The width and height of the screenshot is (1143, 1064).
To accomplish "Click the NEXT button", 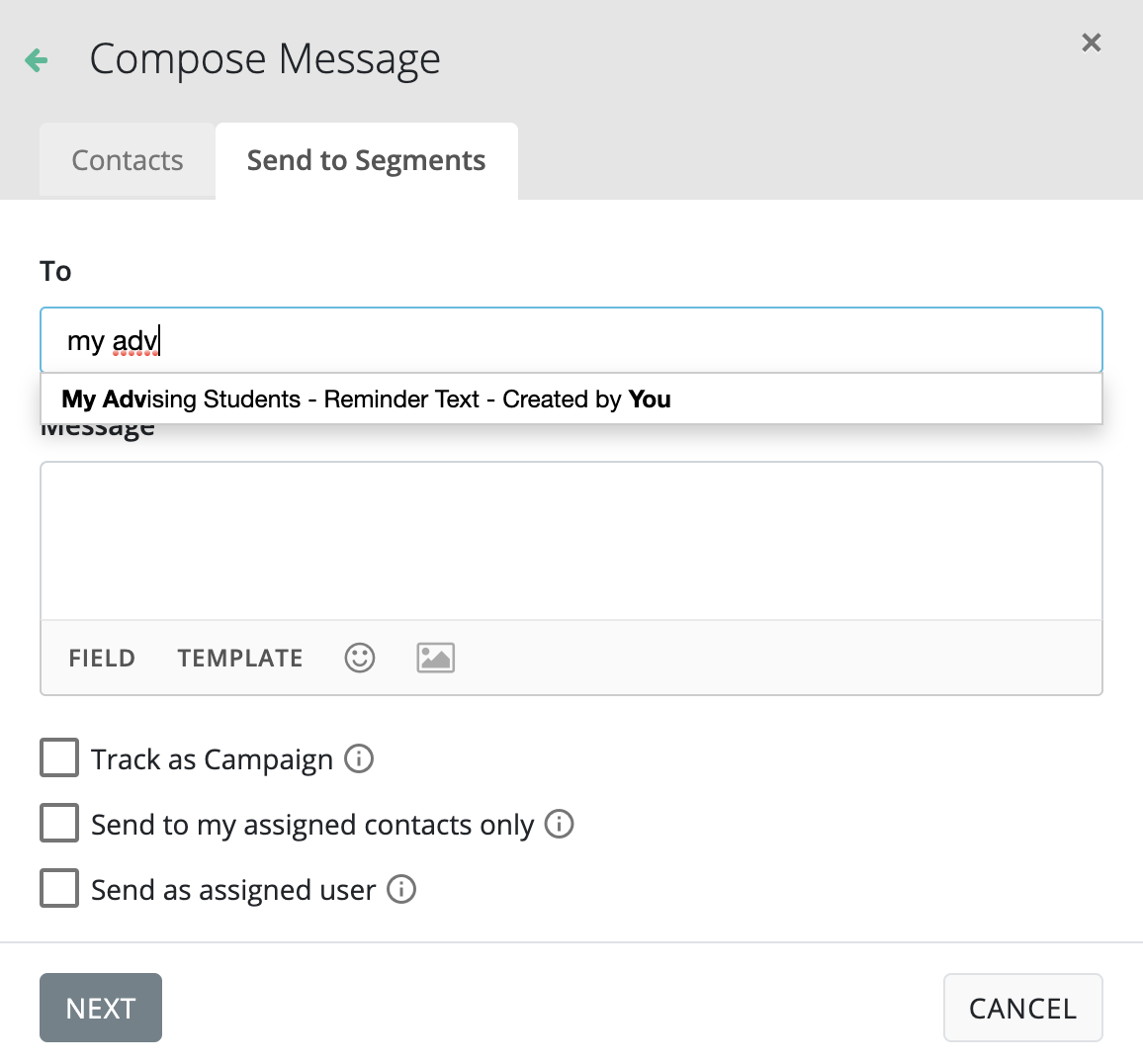I will (101, 1008).
